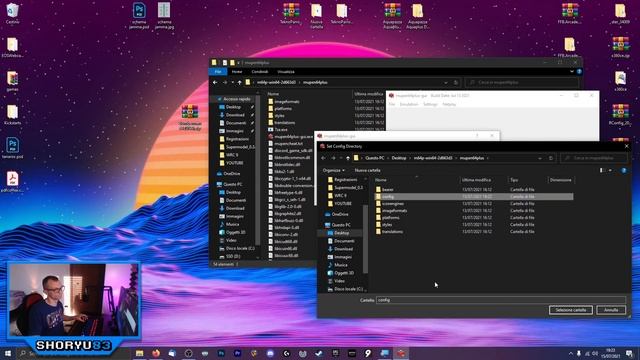This screenshot has height=360, width=640.
Task: Click the Questo PC breadcrumb in the dialog
Action: [x=374, y=158]
